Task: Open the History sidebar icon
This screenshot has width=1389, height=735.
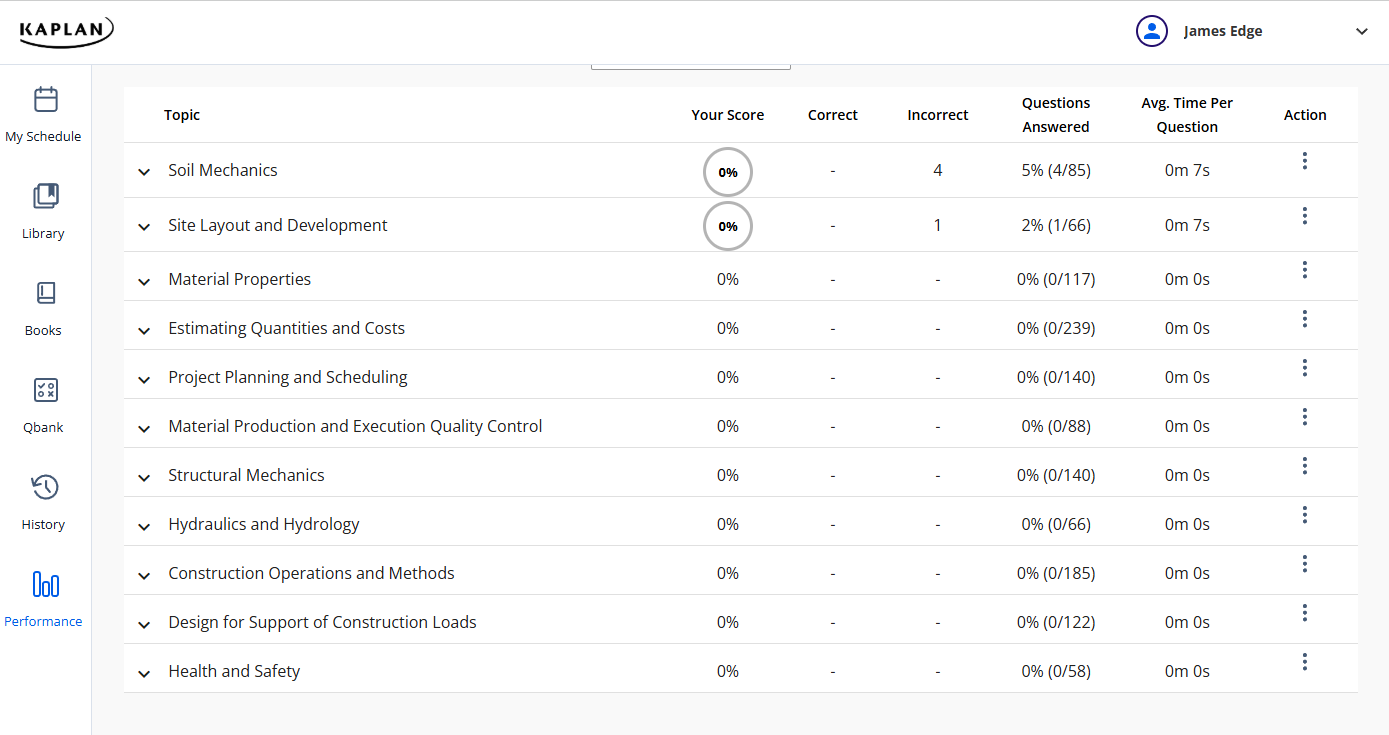Action: coord(45,487)
